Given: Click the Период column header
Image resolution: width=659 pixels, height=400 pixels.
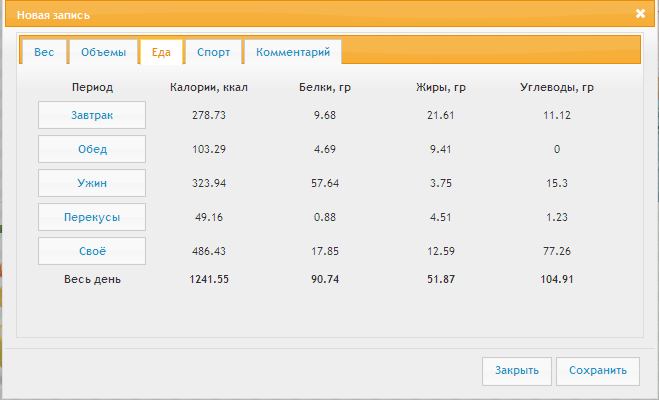Looking at the screenshot, I should coord(92,87).
